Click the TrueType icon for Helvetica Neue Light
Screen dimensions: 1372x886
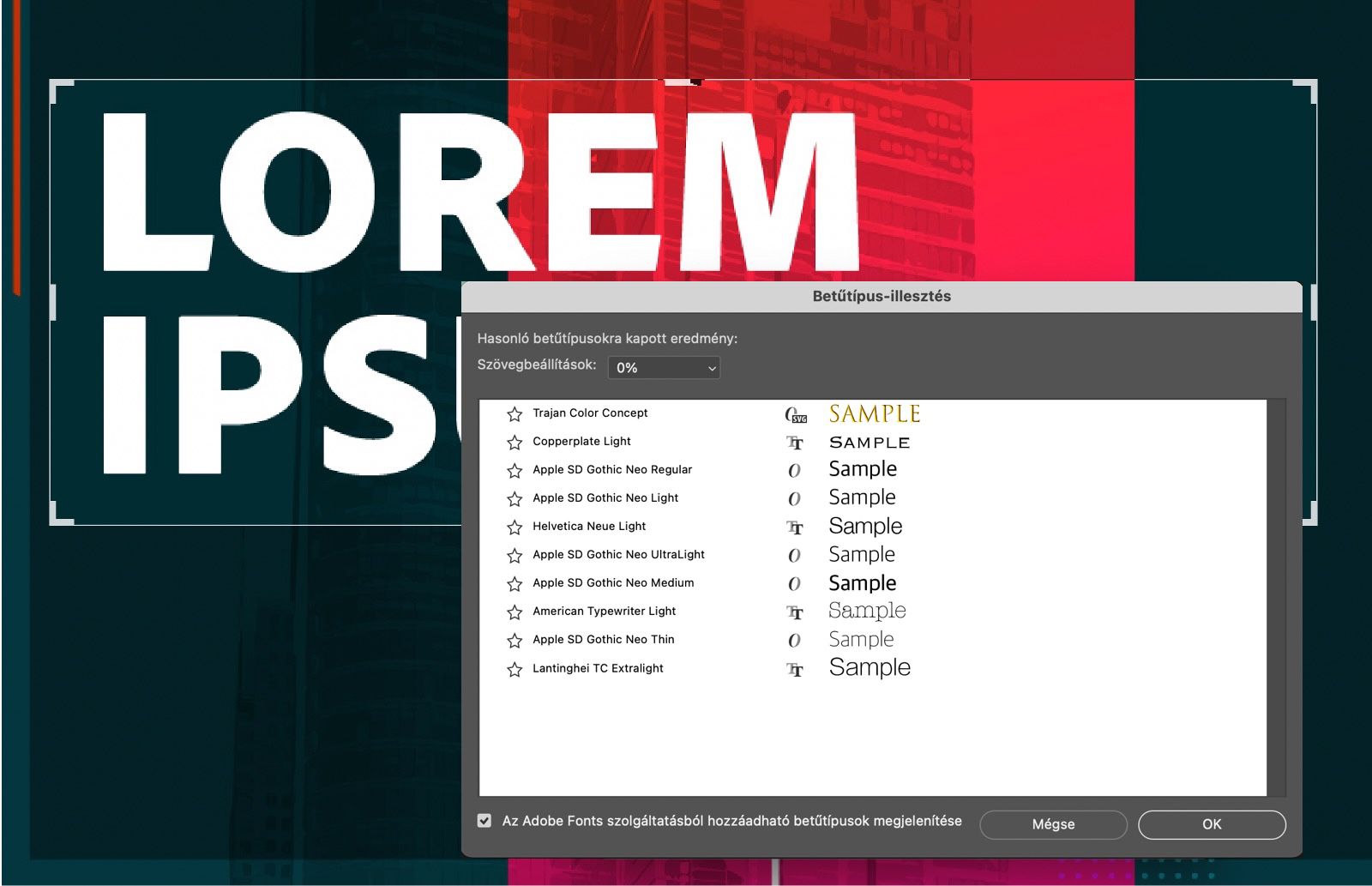pos(795,527)
